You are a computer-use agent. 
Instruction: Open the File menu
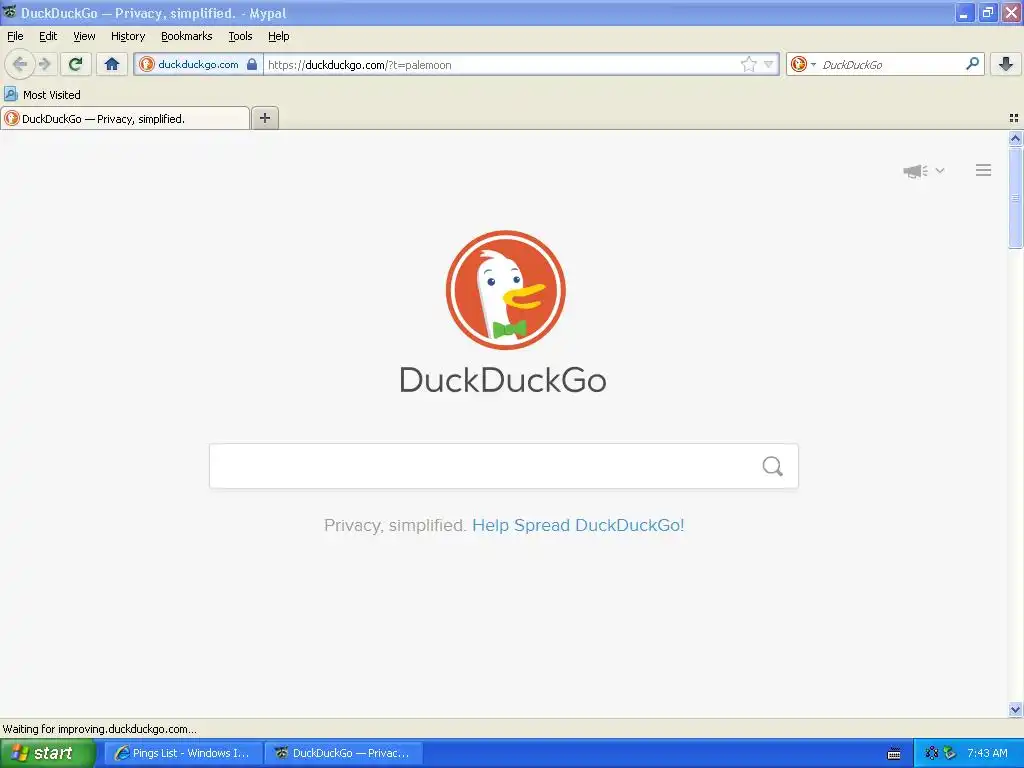click(x=15, y=36)
